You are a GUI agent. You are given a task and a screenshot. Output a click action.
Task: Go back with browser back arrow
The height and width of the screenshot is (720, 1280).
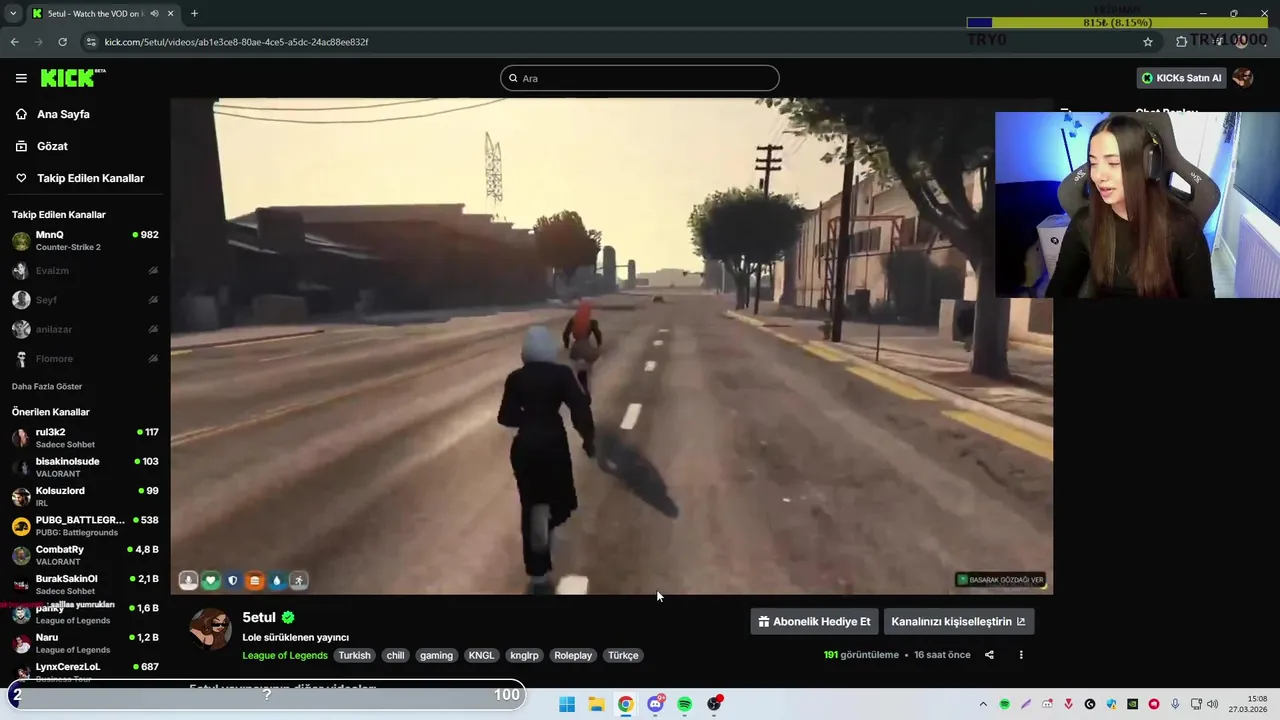point(14,42)
